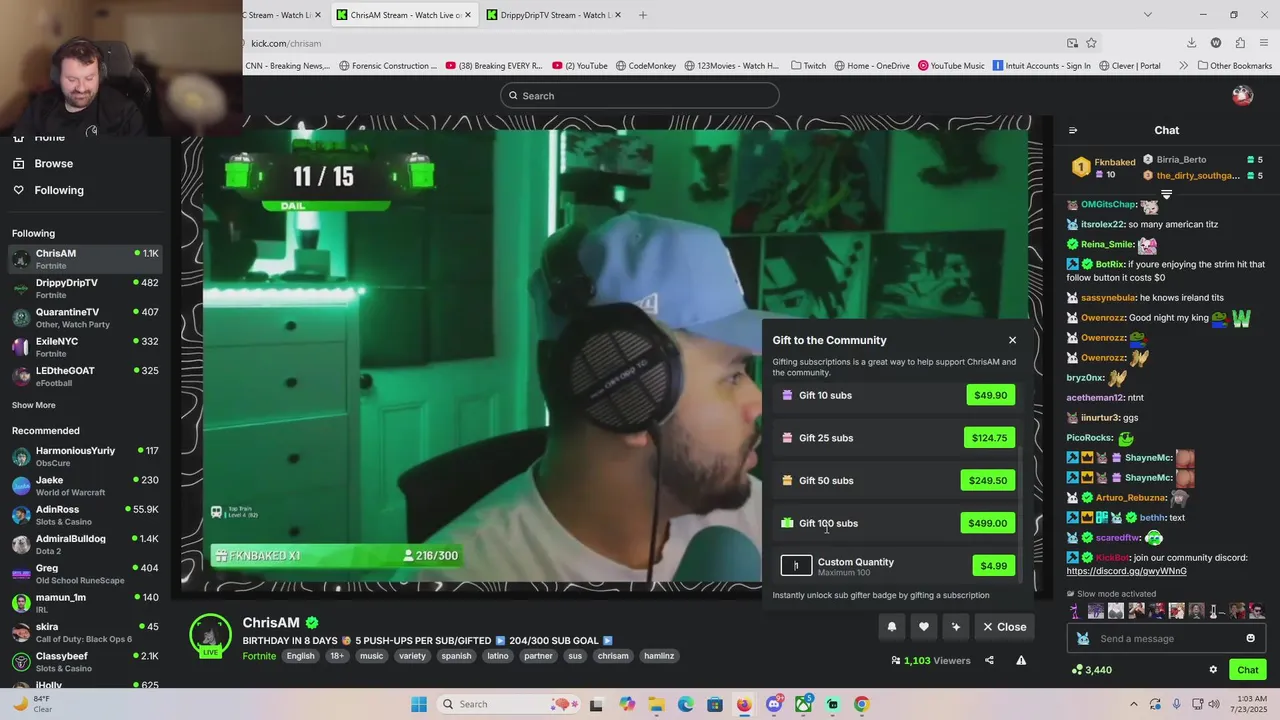The image size is (1280, 720).
Task: Open the browser extensions puzzle icon
Action: click(x=1240, y=43)
